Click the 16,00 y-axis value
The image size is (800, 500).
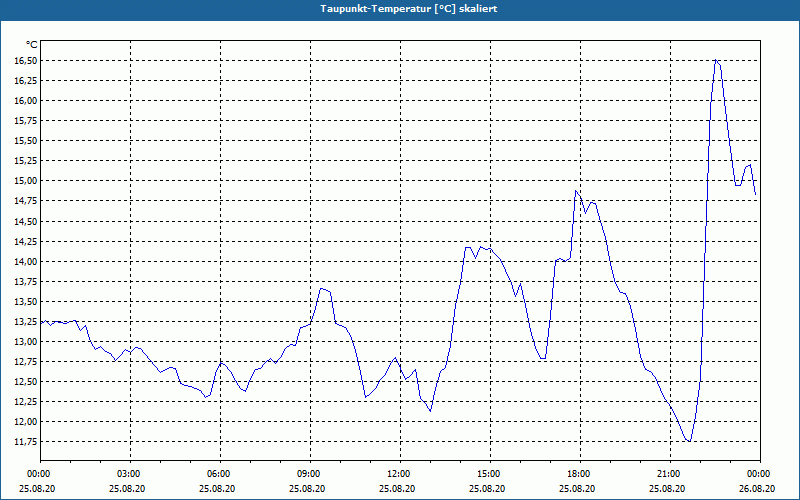[x=25, y=101]
